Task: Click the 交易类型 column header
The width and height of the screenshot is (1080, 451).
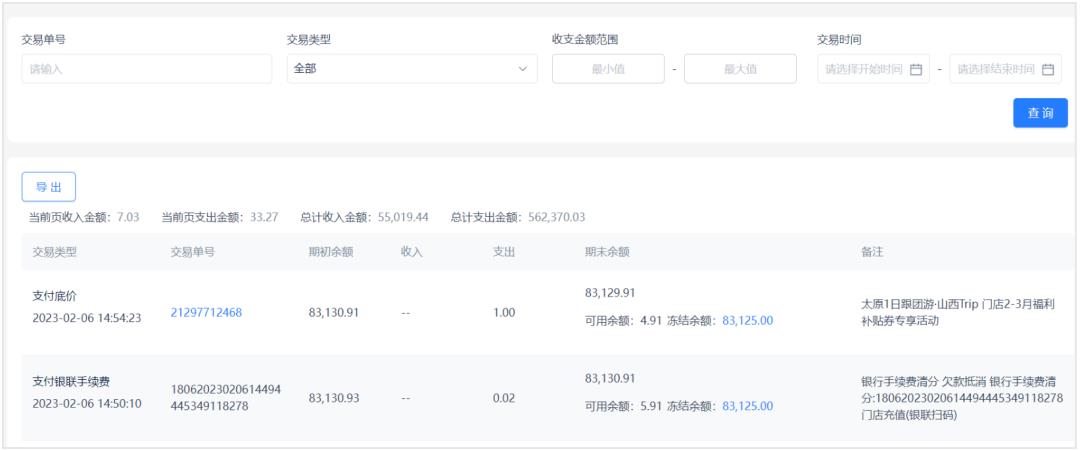Action: click(54, 252)
